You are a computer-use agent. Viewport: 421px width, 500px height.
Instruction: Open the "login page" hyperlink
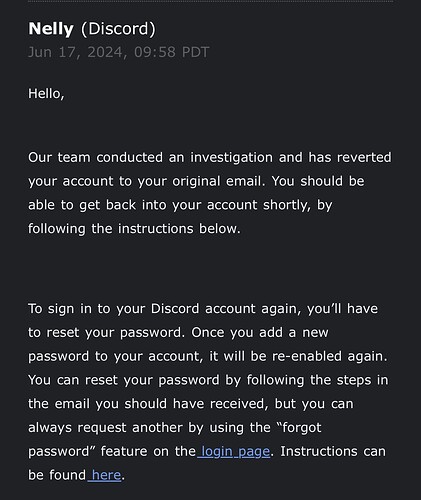[x=234, y=452]
